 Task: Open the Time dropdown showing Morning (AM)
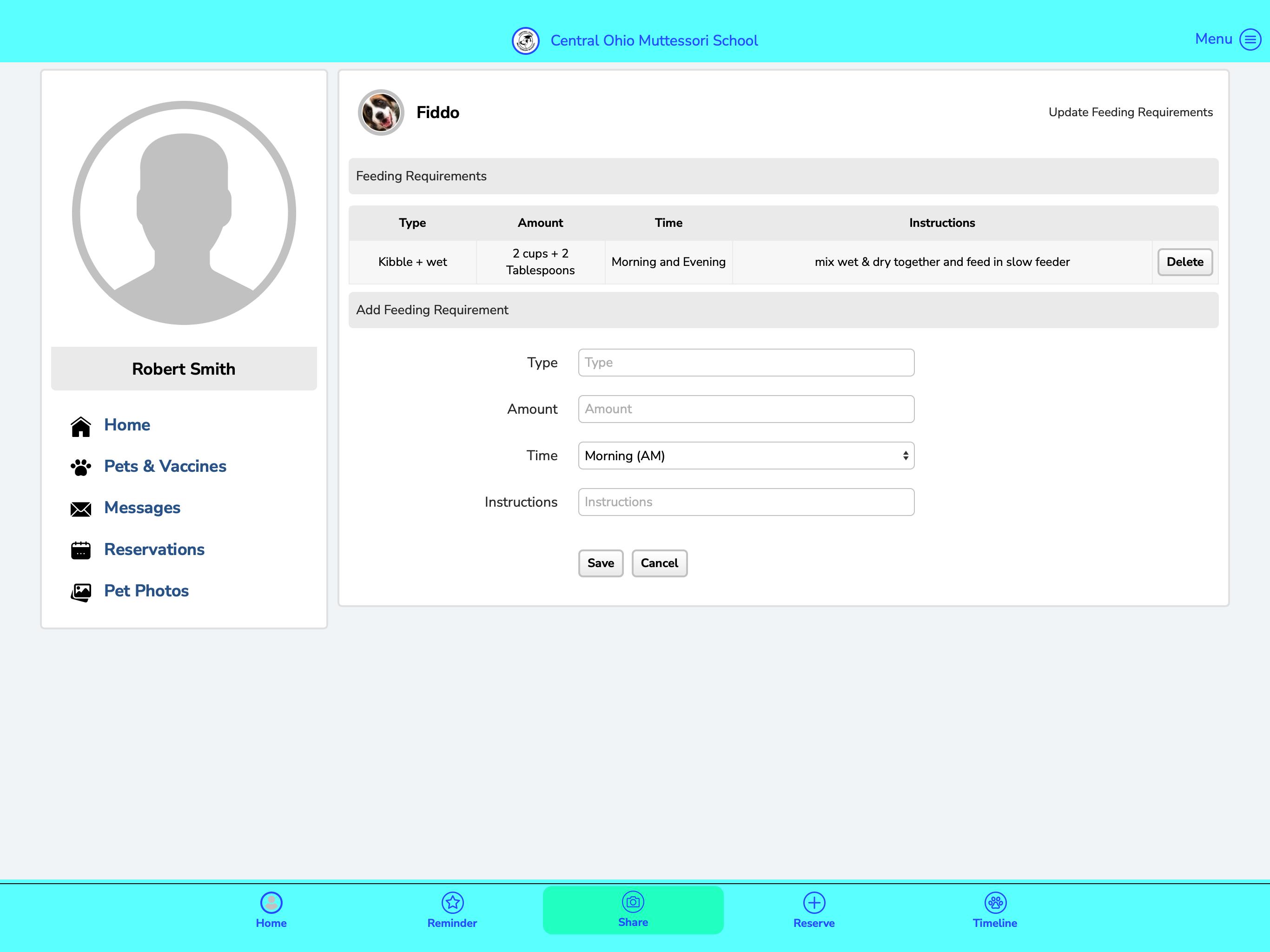(746, 456)
